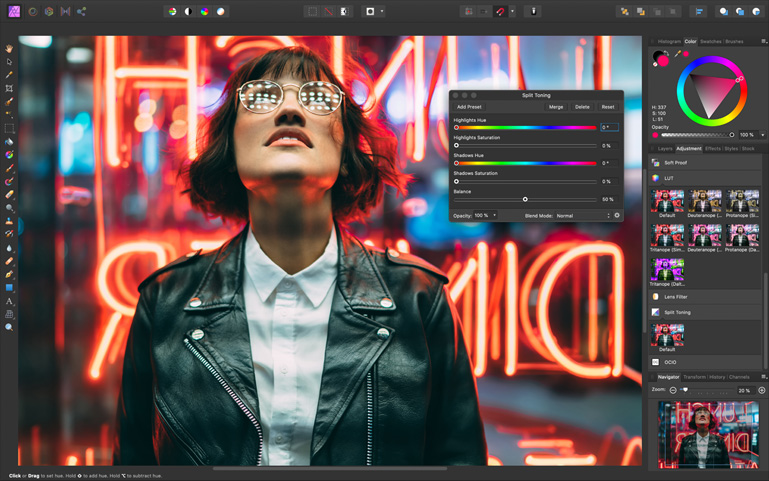Viewport: 769px width, 481px height.
Task: Select the Hand (View) tool
Action: click(9, 49)
